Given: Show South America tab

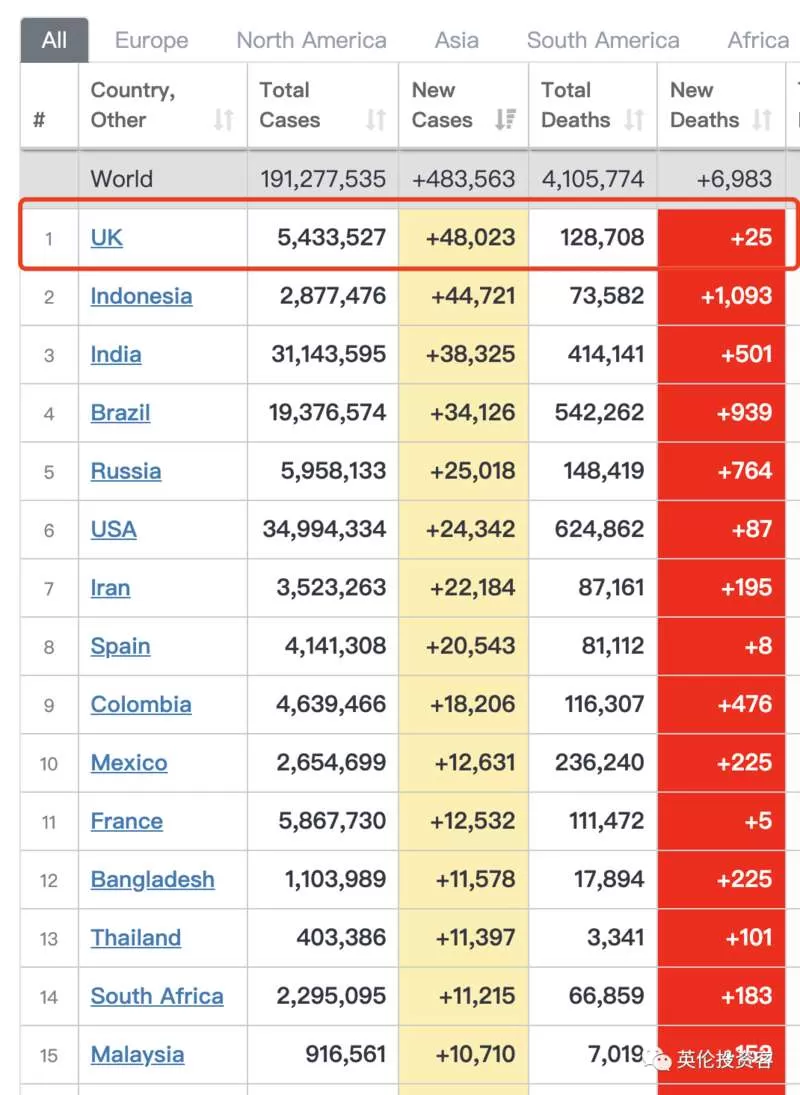Looking at the screenshot, I should 603,40.
